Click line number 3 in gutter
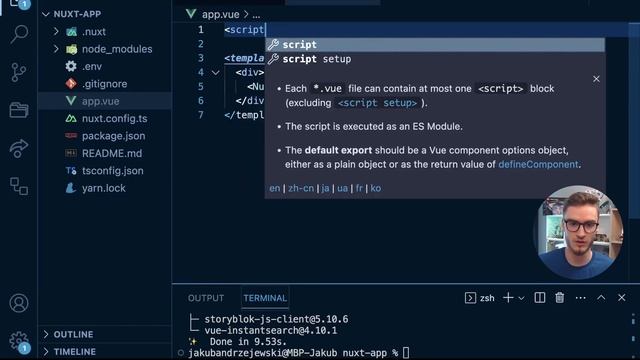640x360 pixels. click(200, 58)
